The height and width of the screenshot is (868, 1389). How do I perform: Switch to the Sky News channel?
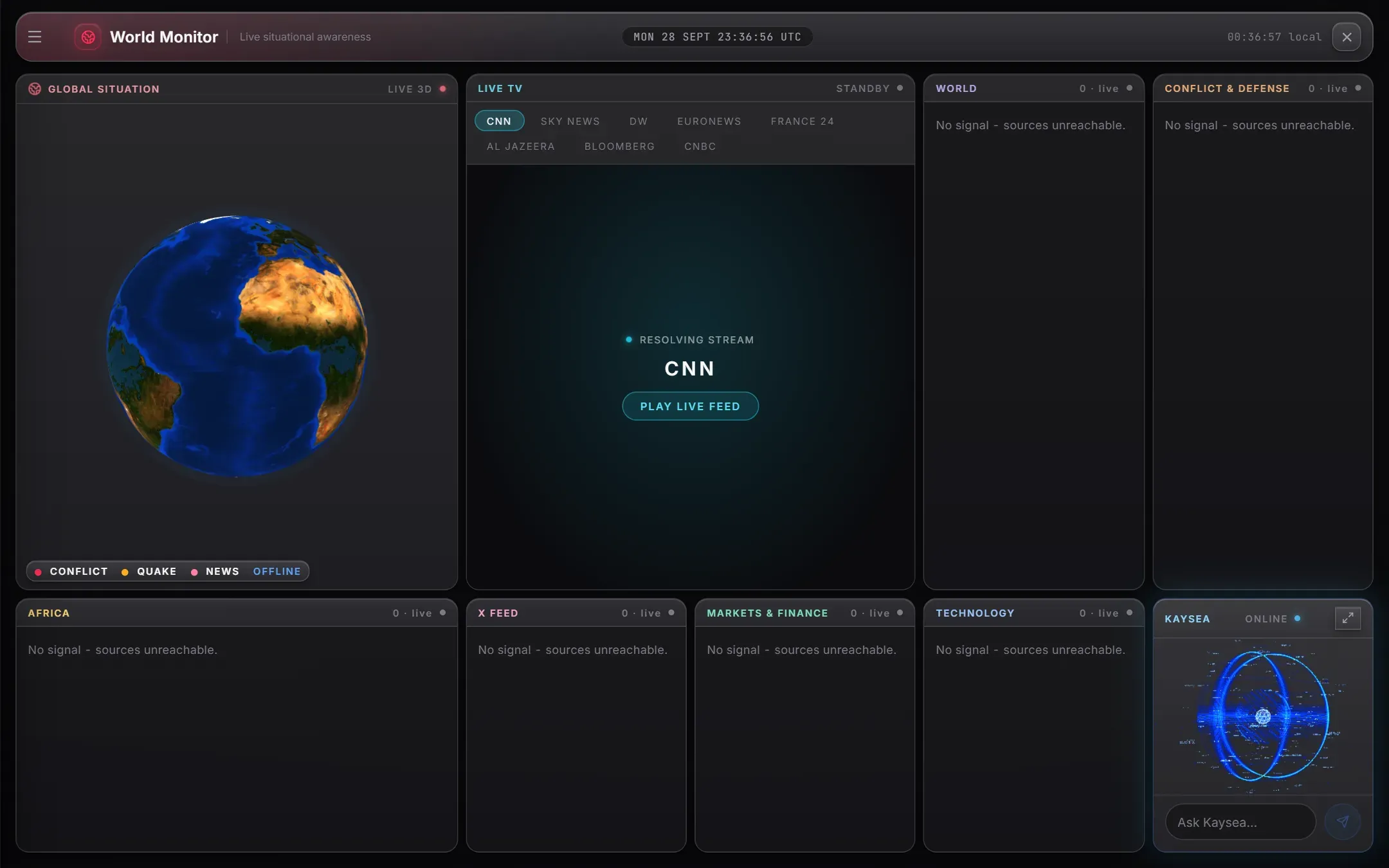tap(570, 121)
